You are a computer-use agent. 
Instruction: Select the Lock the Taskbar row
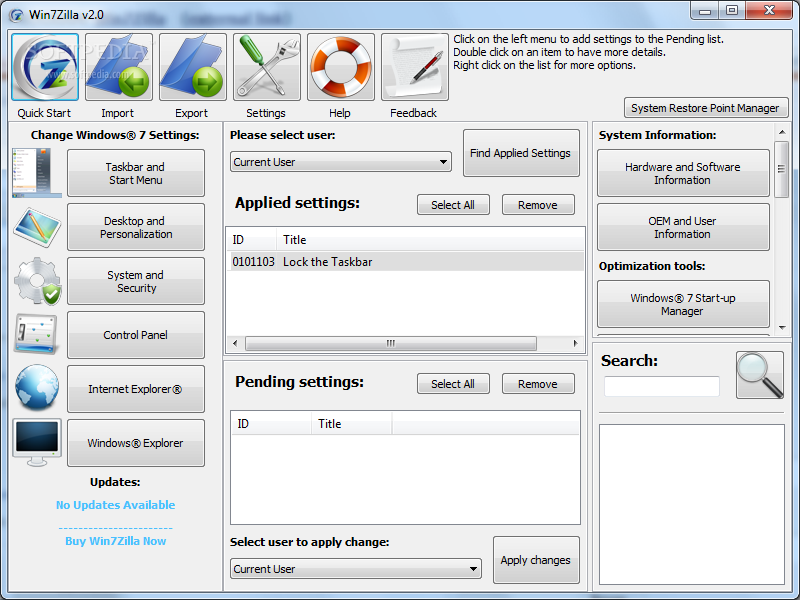(x=407, y=262)
